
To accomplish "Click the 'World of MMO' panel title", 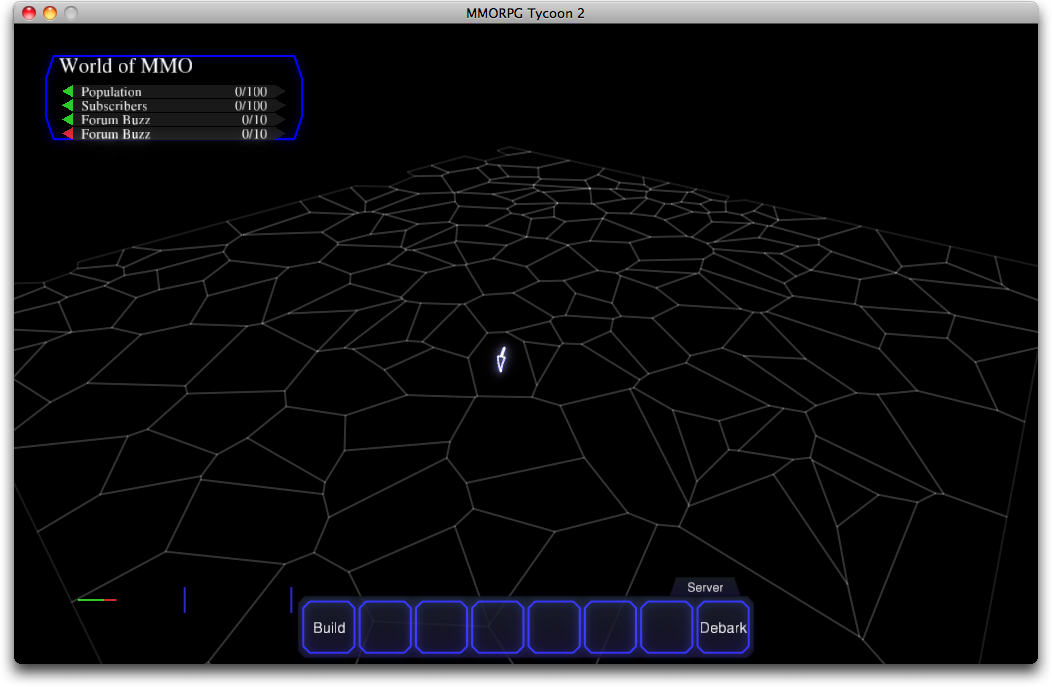I will pos(126,66).
